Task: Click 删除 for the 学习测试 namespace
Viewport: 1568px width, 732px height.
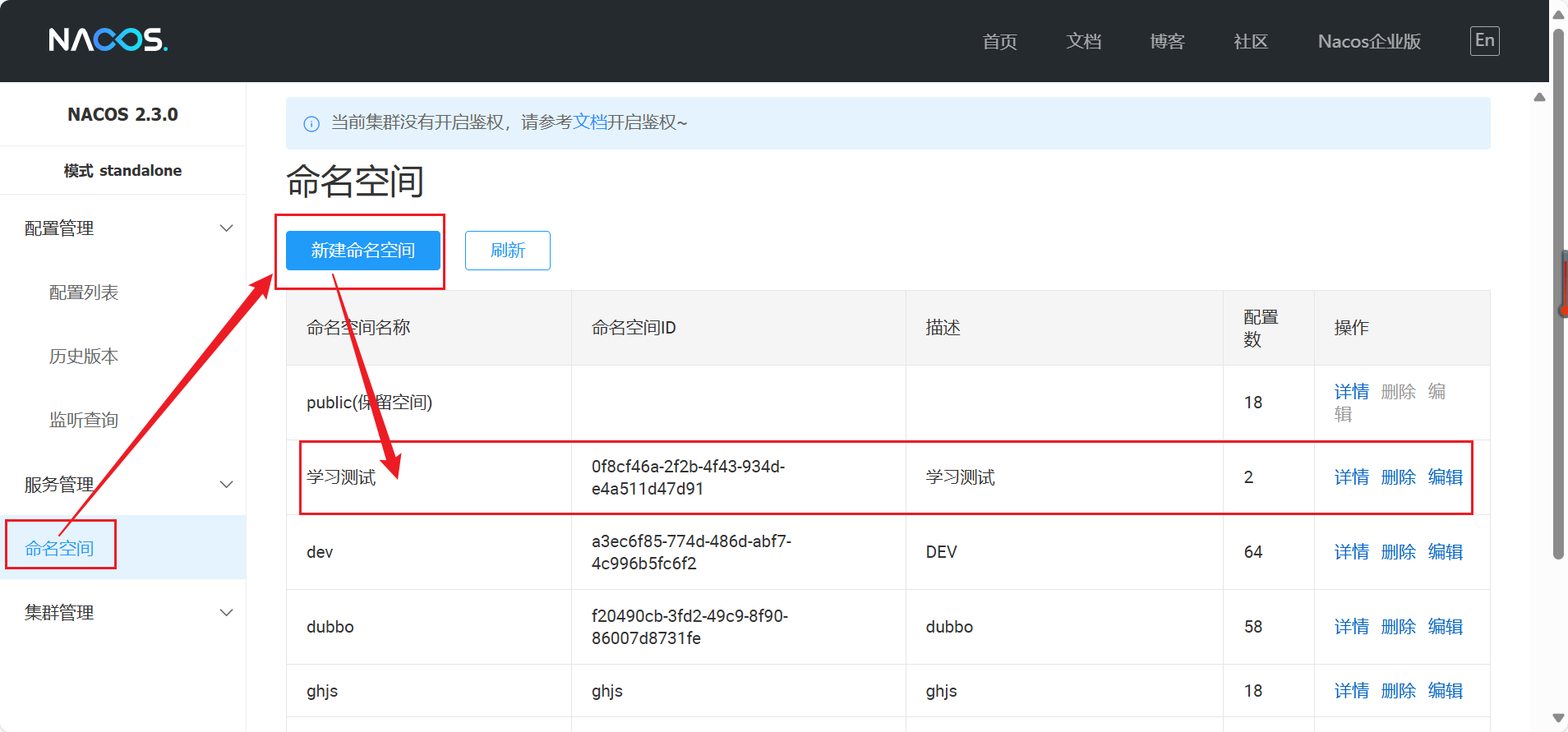Action: [1399, 477]
